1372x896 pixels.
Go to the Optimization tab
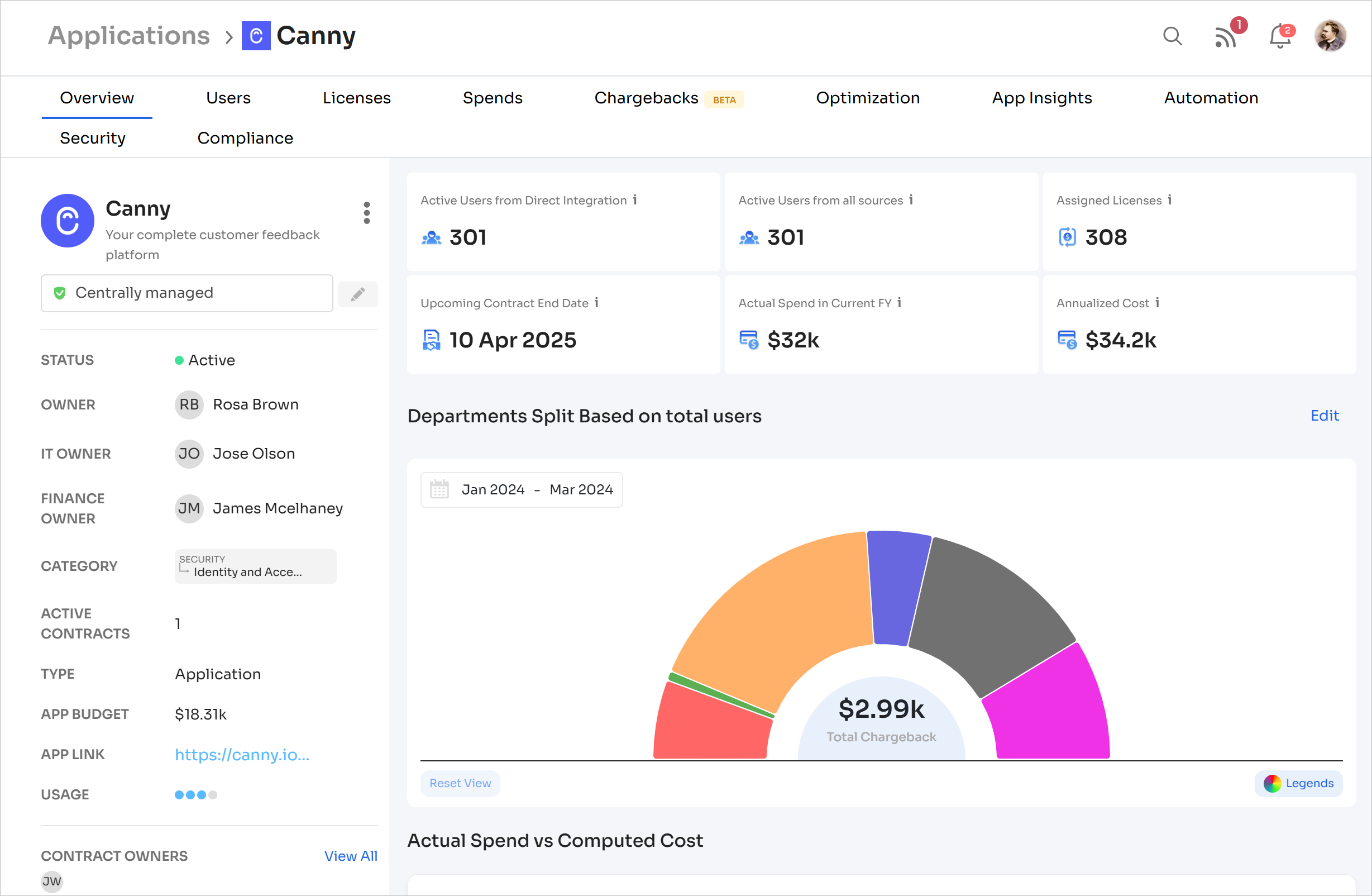(x=868, y=98)
